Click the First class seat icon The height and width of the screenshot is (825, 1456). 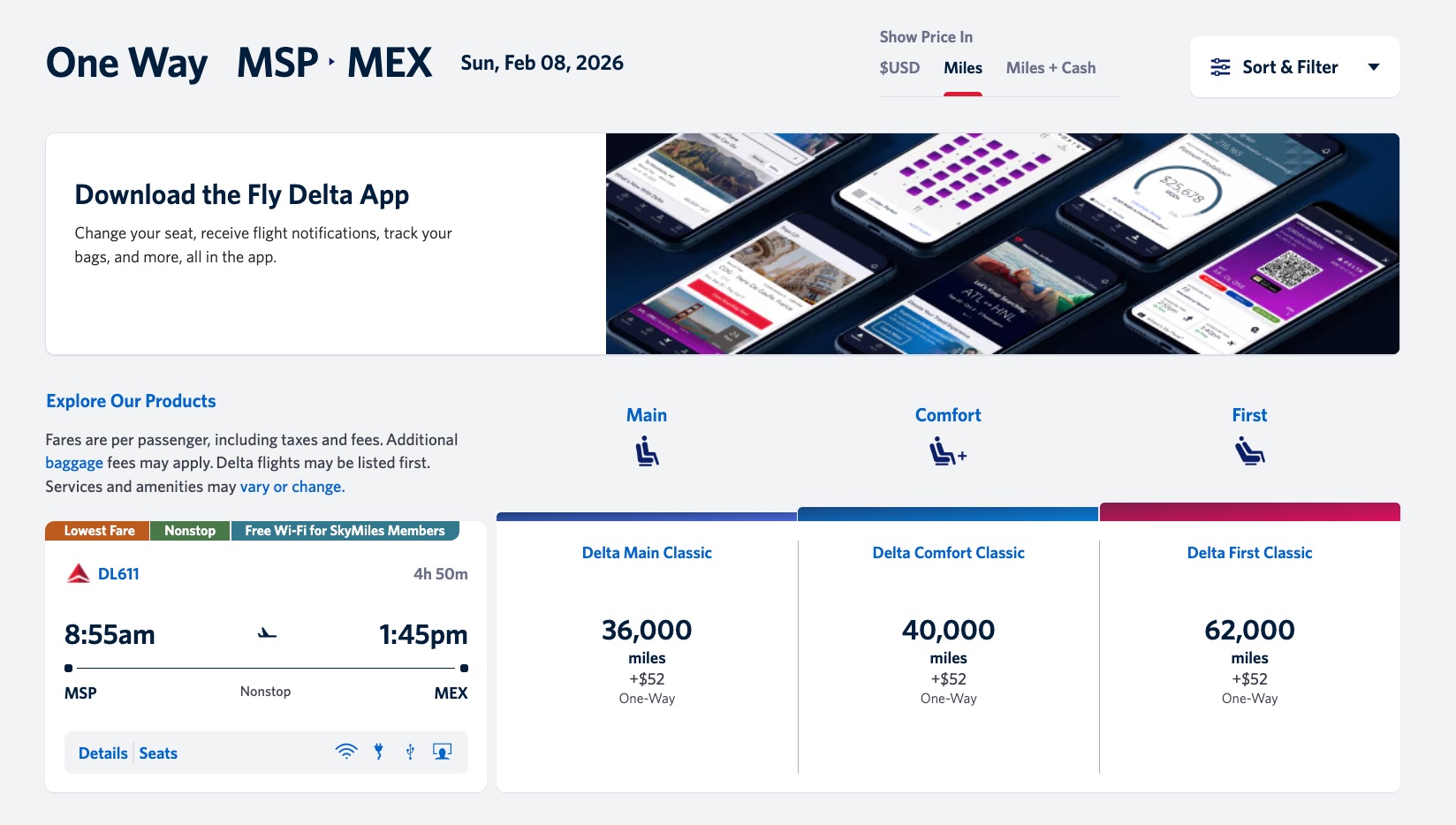coord(1249,453)
